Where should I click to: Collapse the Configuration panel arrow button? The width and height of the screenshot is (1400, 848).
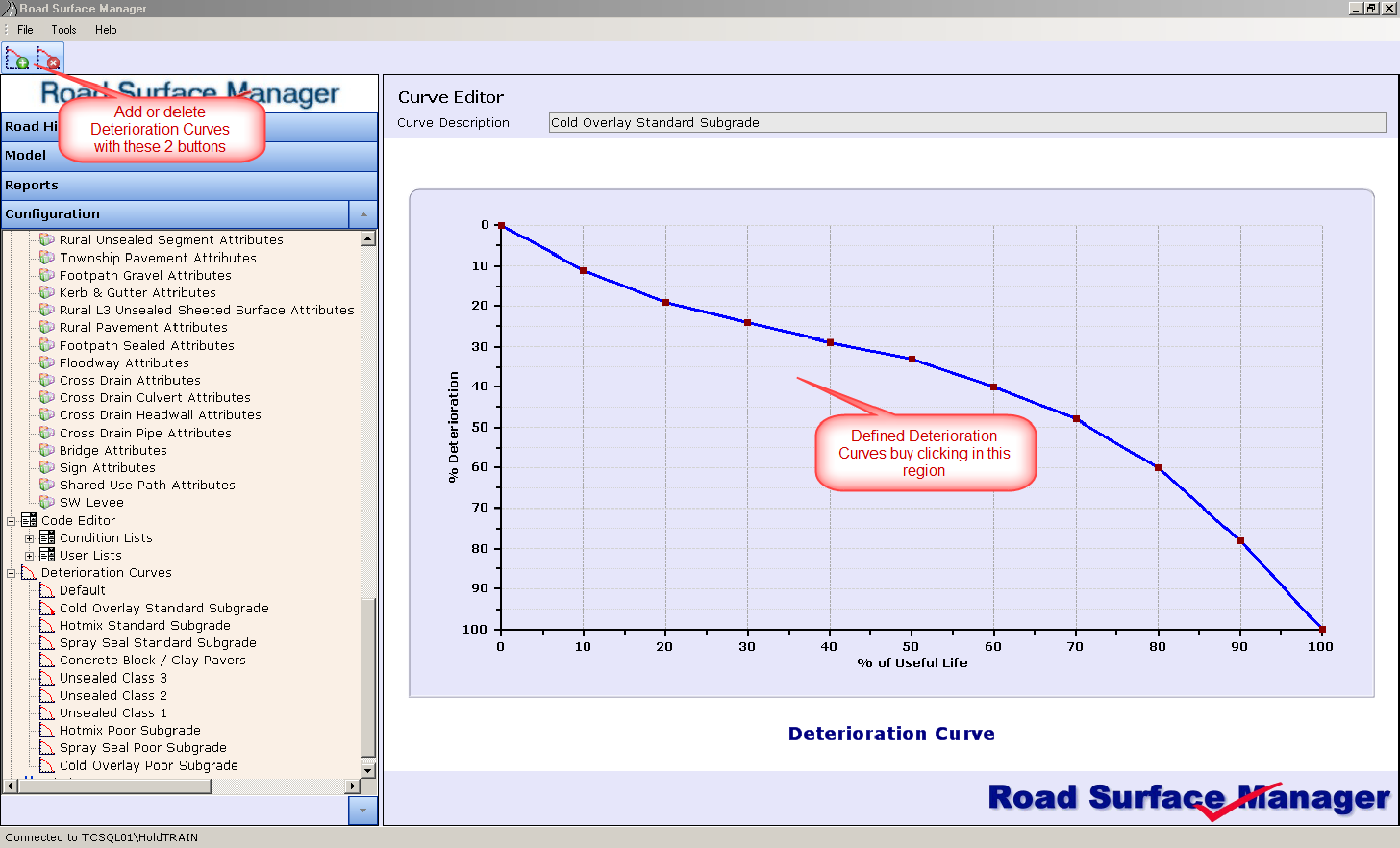[362, 214]
